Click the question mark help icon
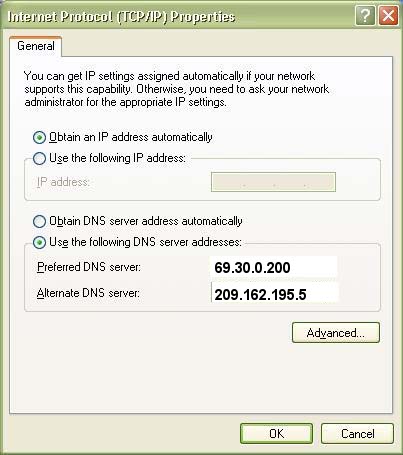The width and height of the screenshot is (403, 455). (x=365, y=16)
